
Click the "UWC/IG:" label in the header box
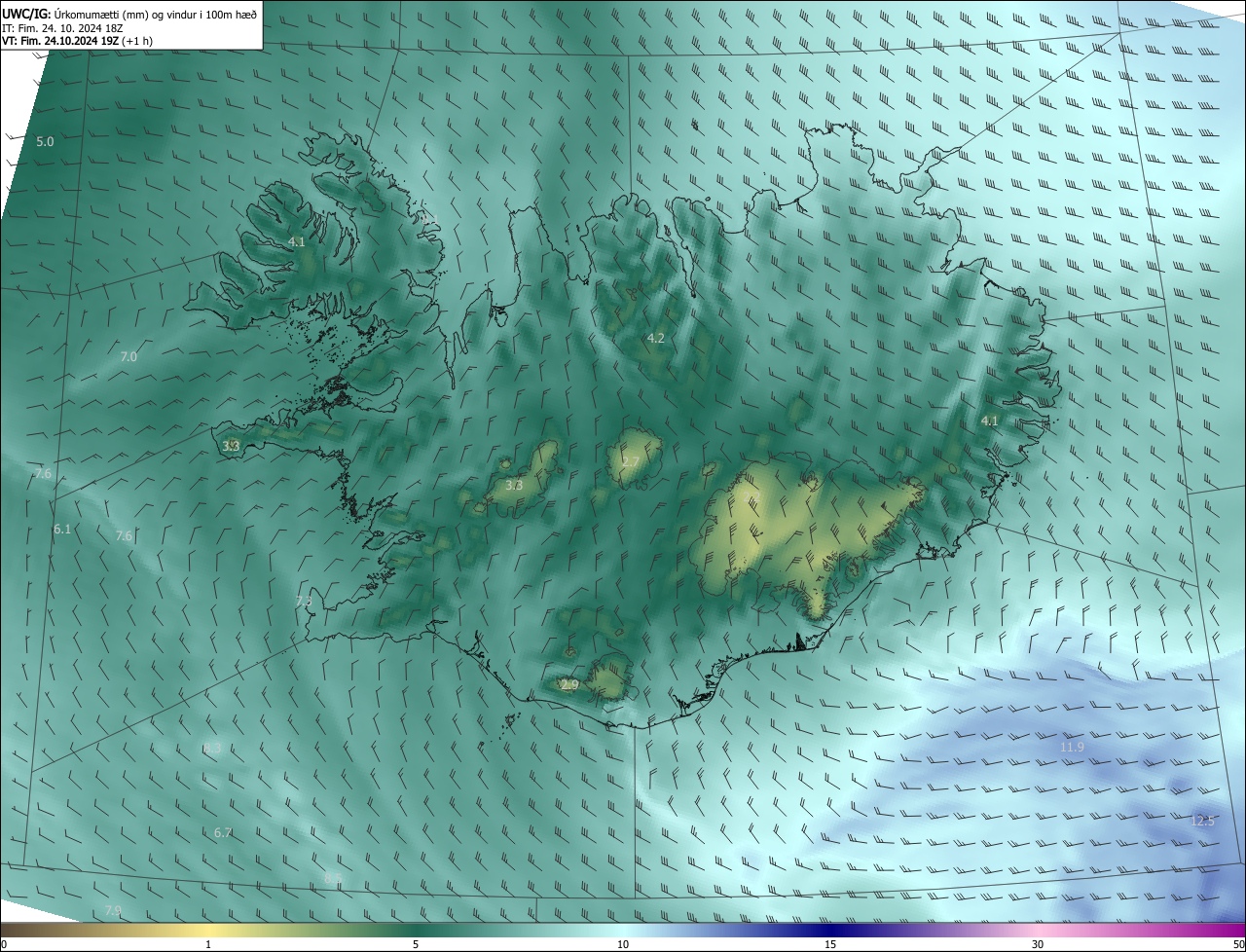(x=27, y=14)
